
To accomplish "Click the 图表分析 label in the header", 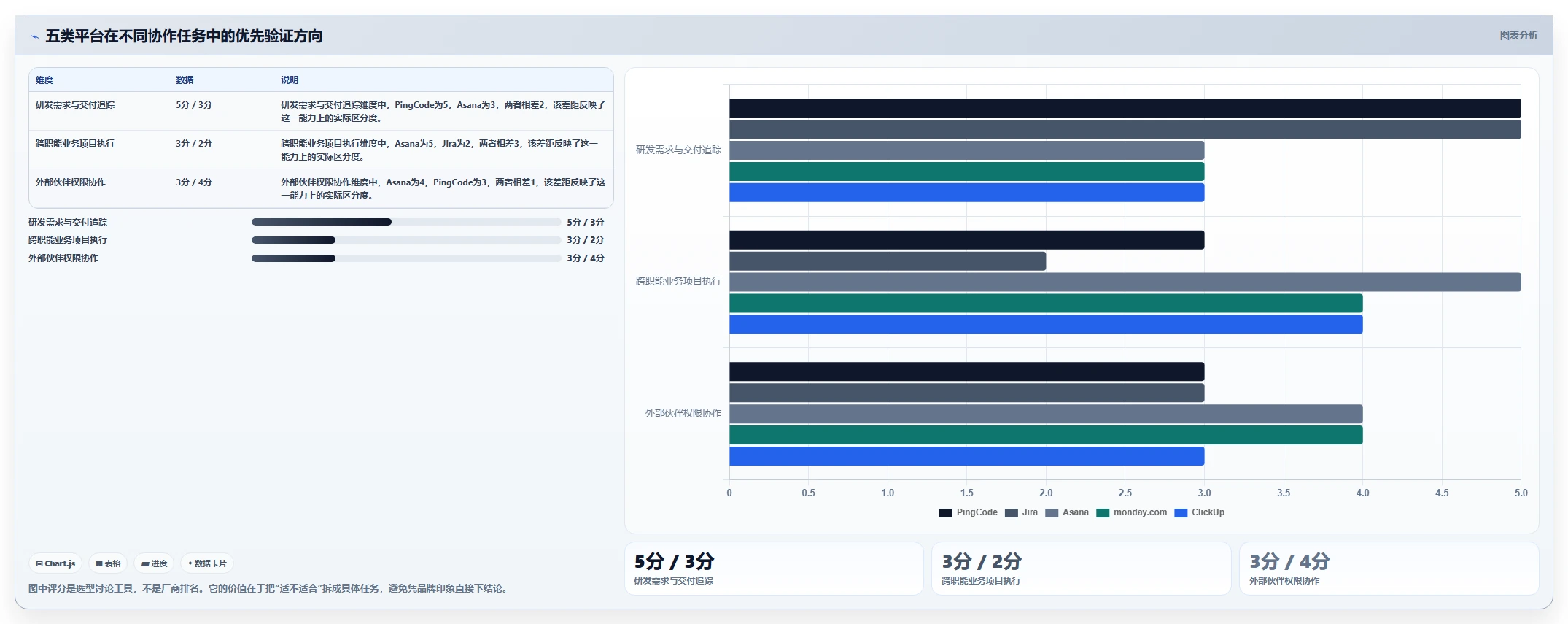I will pyautogui.click(x=1518, y=35).
